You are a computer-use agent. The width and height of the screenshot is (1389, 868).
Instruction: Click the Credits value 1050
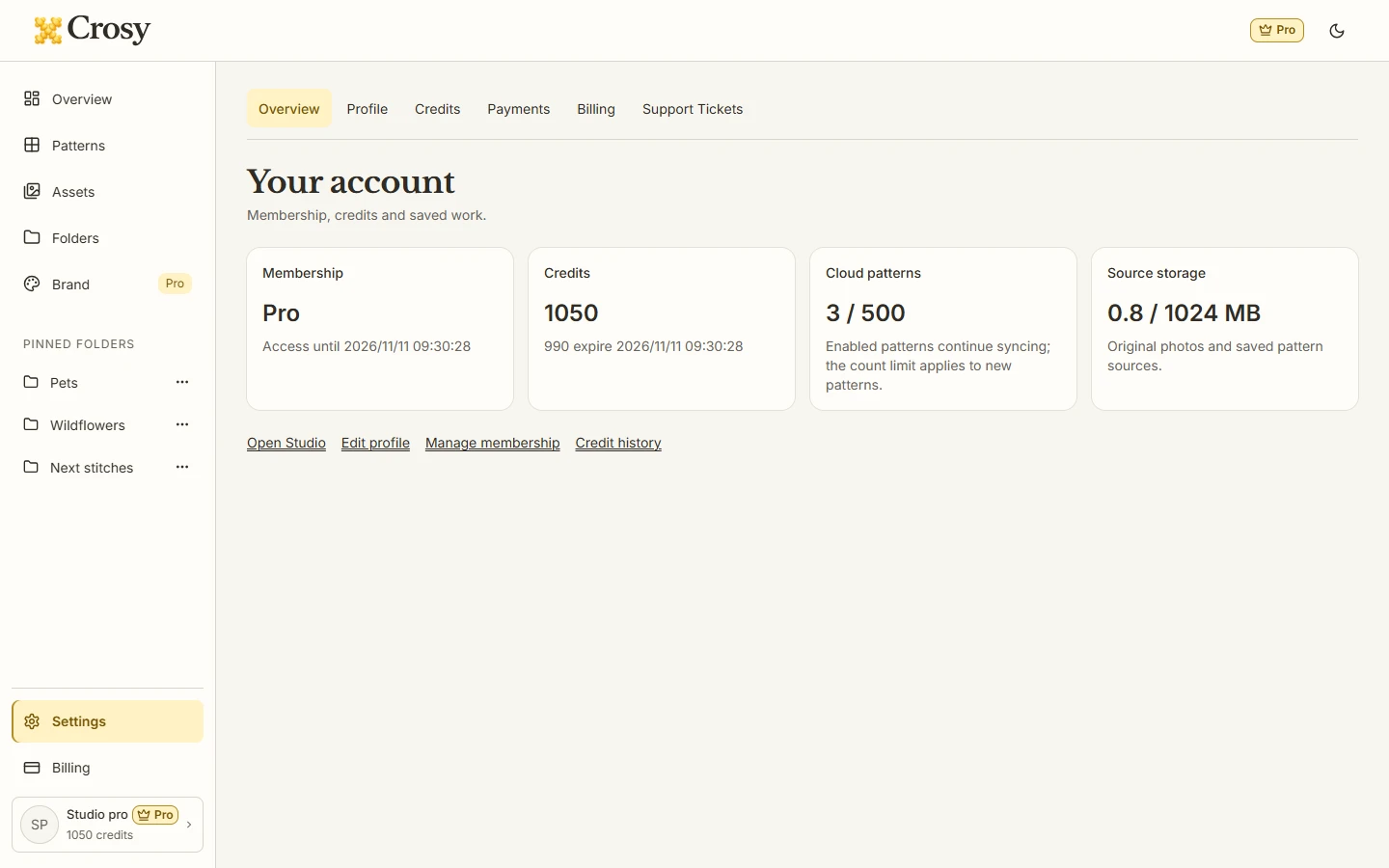pyautogui.click(x=571, y=313)
